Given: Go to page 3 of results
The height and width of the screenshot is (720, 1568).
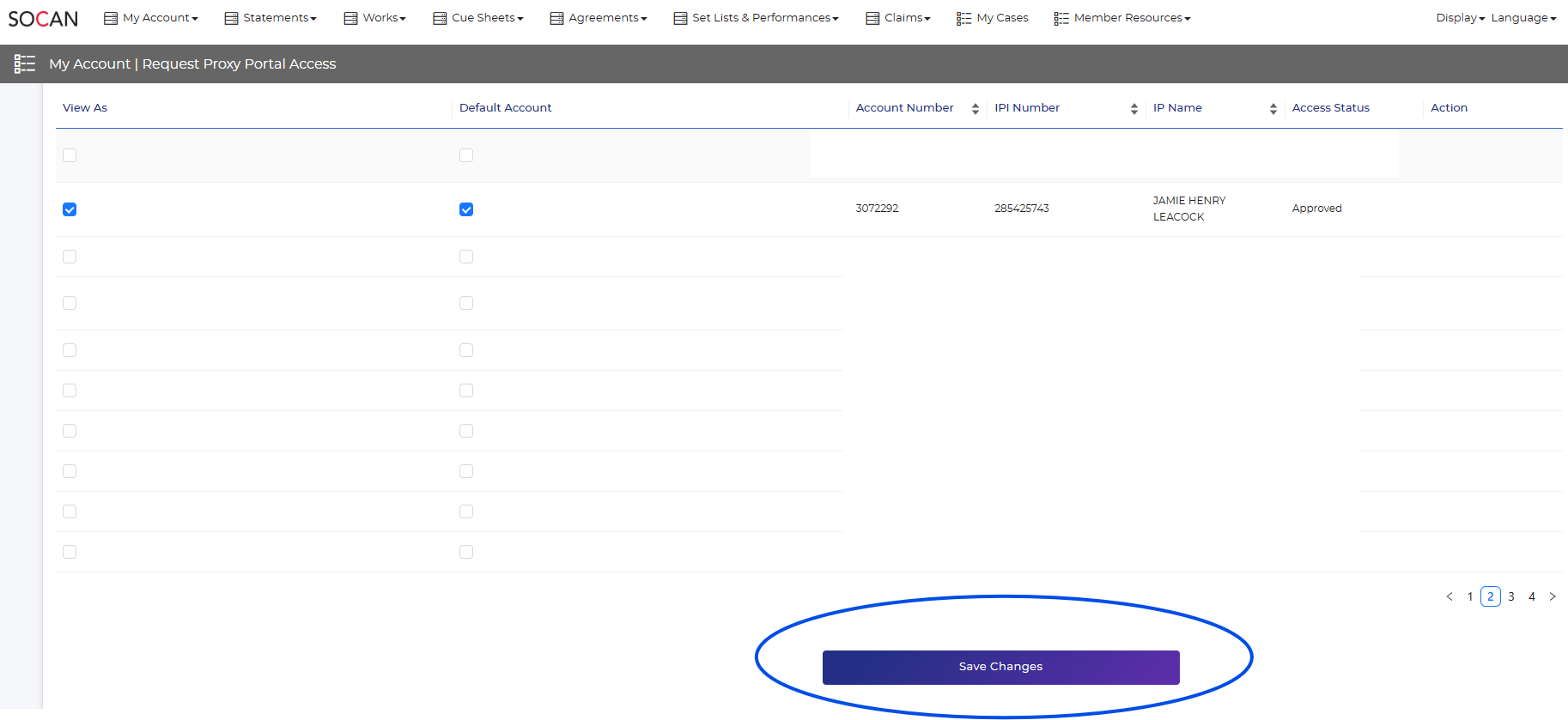Looking at the screenshot, I should pos(1511,596).
